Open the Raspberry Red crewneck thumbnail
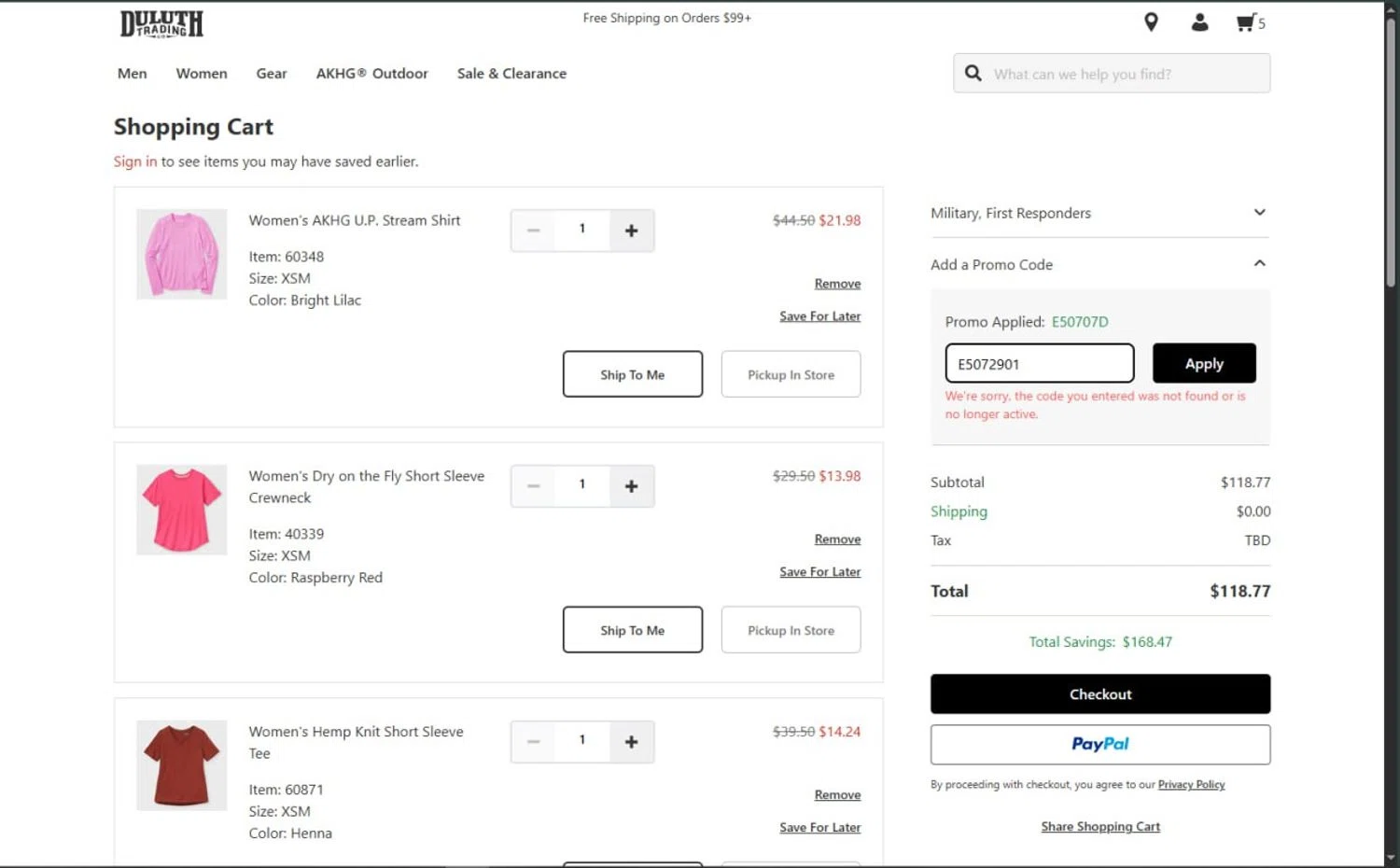The height and width of the screenshot is (868, 1400). click(181, 510)
